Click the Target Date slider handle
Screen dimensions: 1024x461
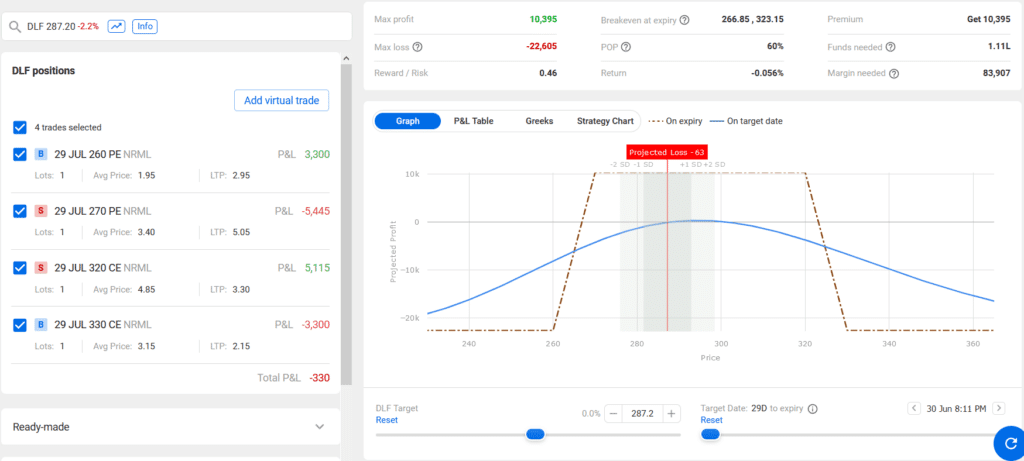tap(711, 434)
